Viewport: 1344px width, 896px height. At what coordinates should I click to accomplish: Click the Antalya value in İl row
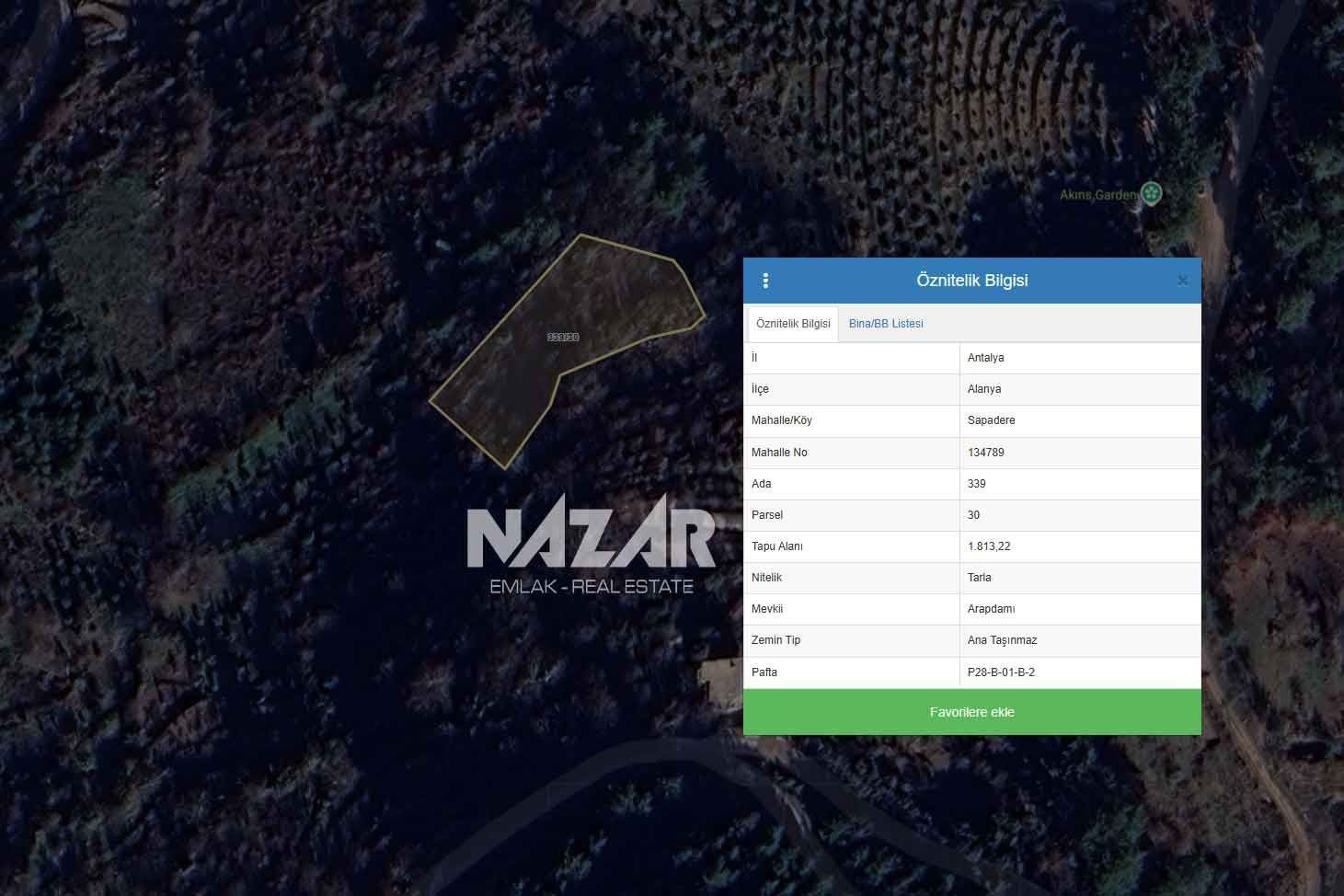click(x=985, y=358)
